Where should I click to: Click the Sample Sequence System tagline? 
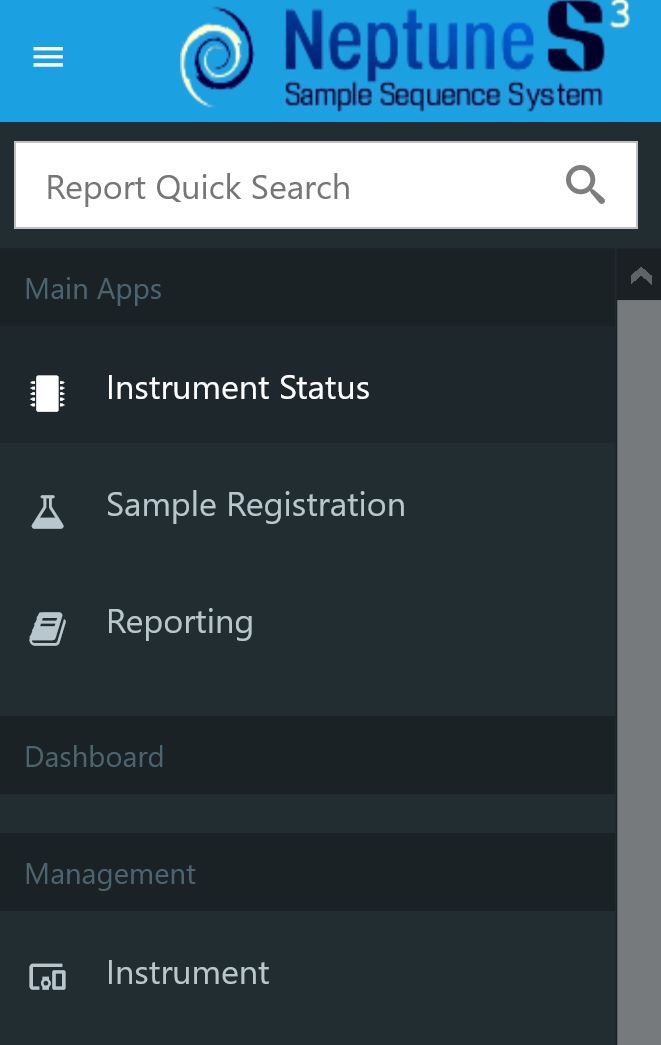[443, 96]
